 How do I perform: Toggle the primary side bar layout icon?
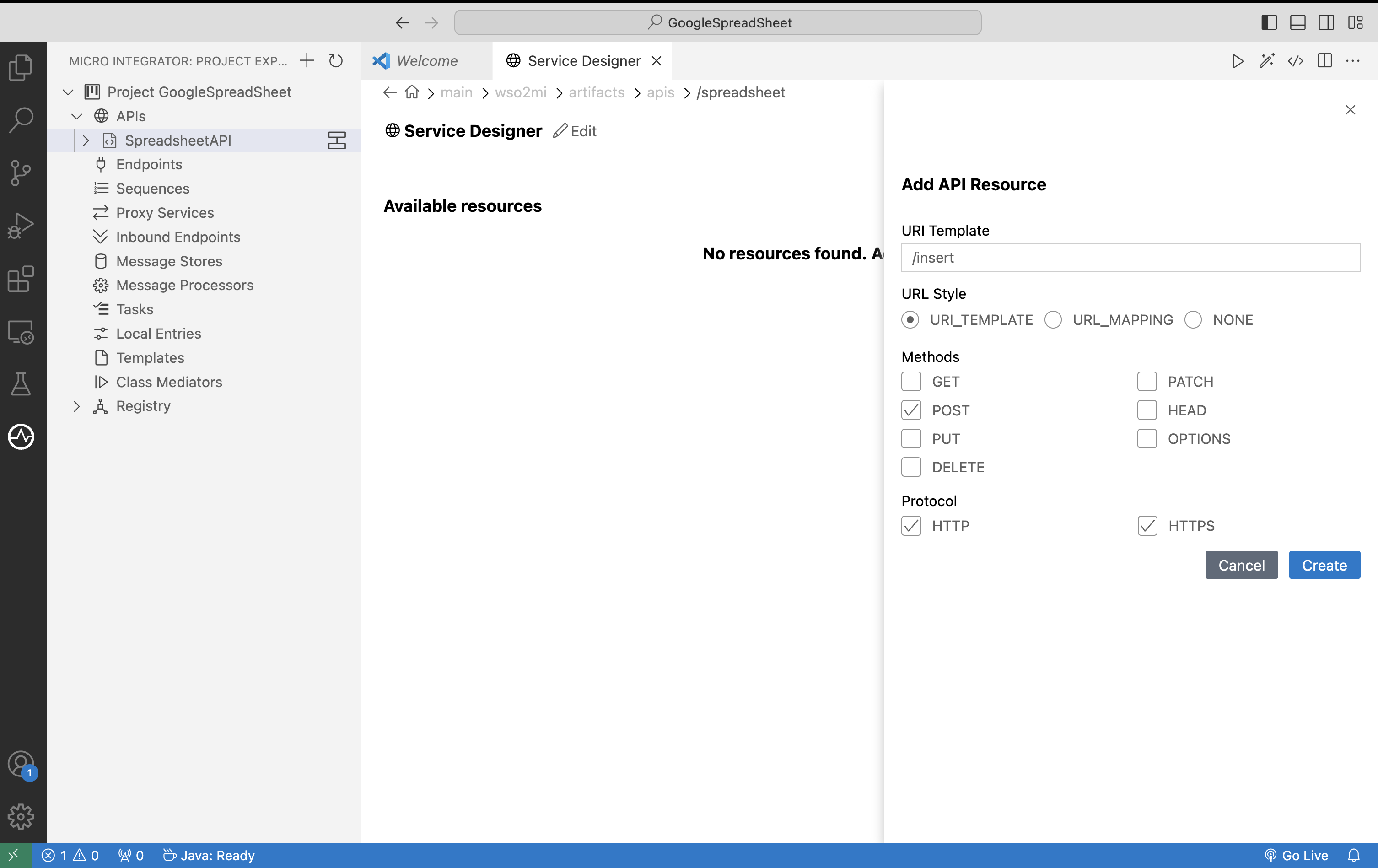click(1269, 22)
